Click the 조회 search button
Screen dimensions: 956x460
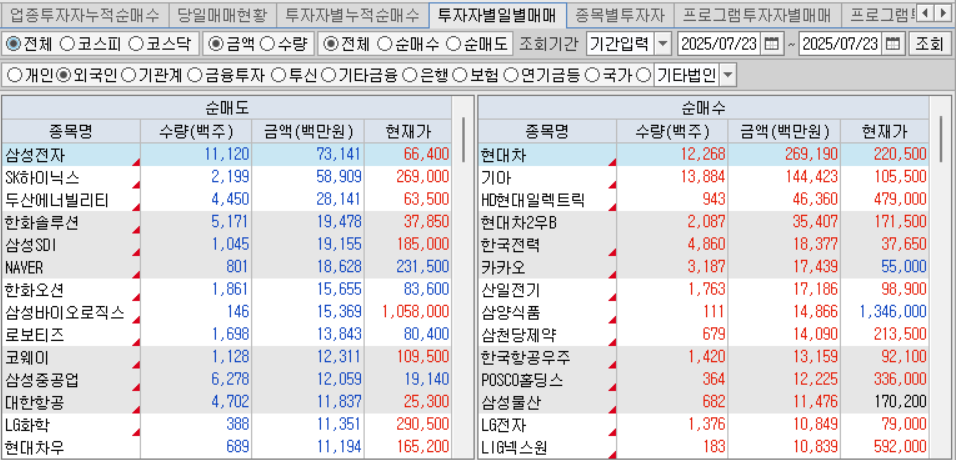[929, 45]
